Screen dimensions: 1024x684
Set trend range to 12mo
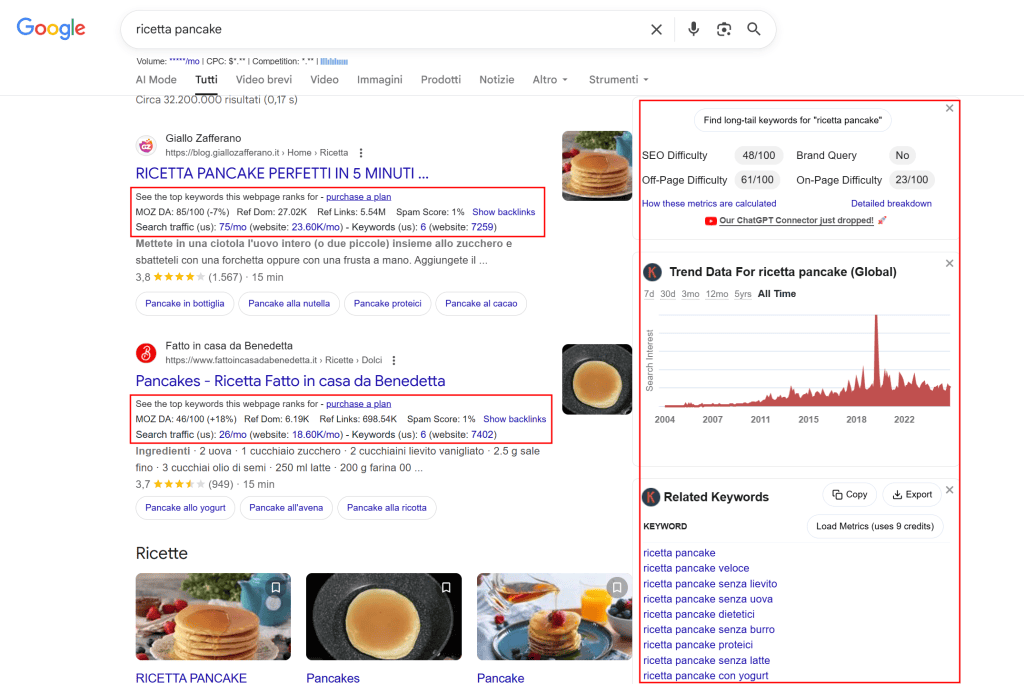[x=717, y=294]
